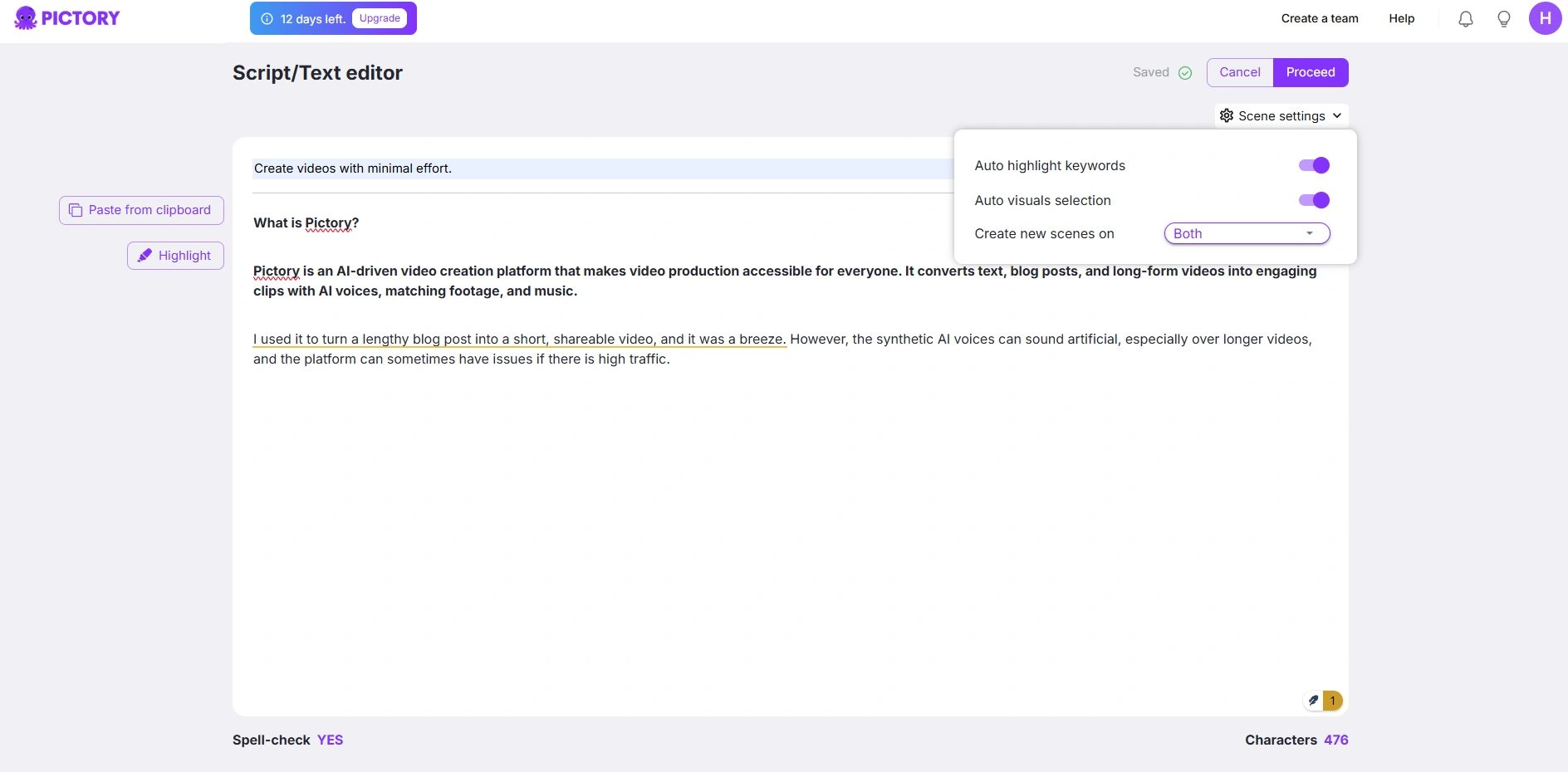1568x772 pixels.
Task: Turn off Auto visuals selection
Action: click(1314, 200)
